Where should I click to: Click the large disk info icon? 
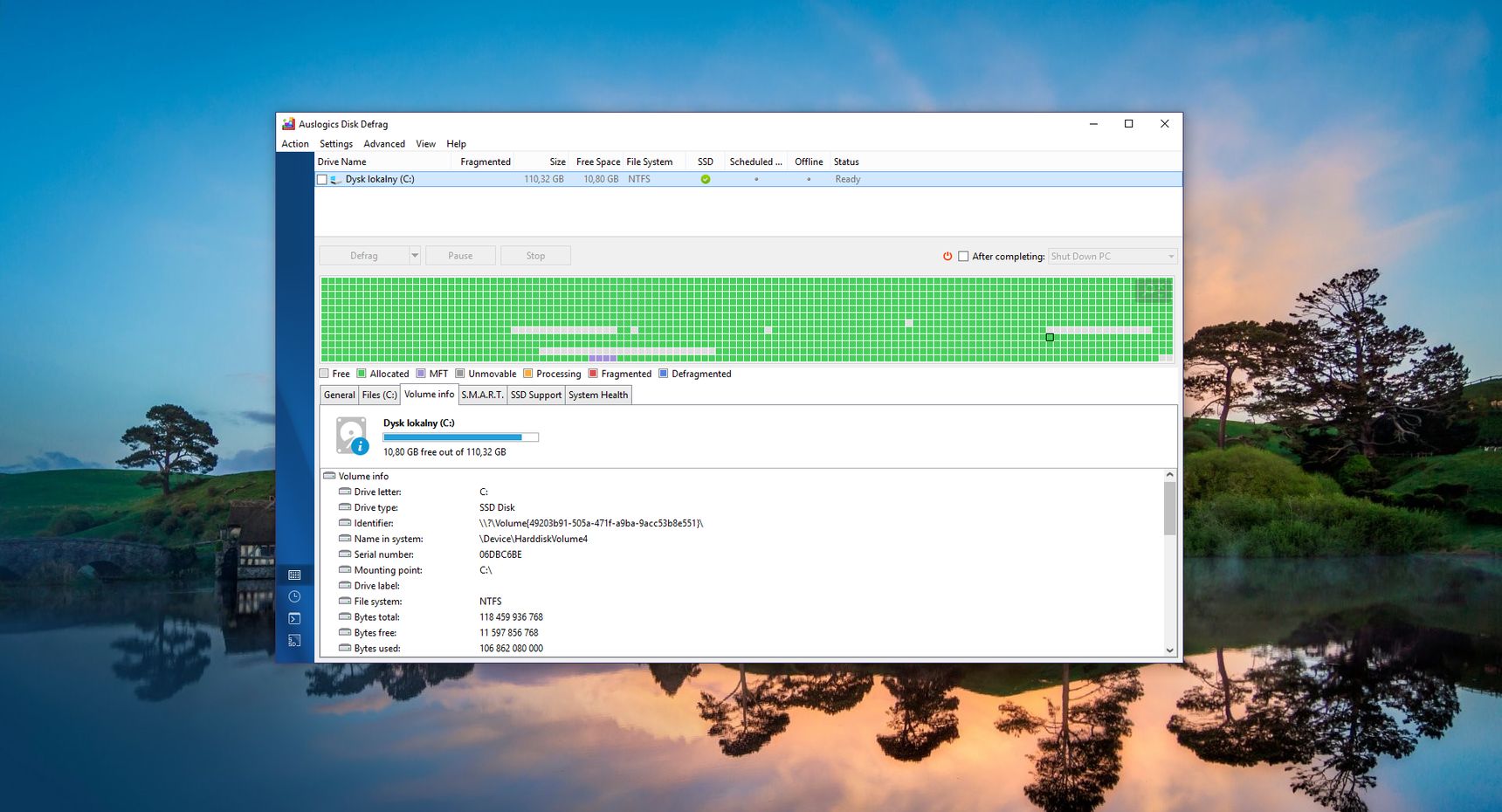point(353,436)
